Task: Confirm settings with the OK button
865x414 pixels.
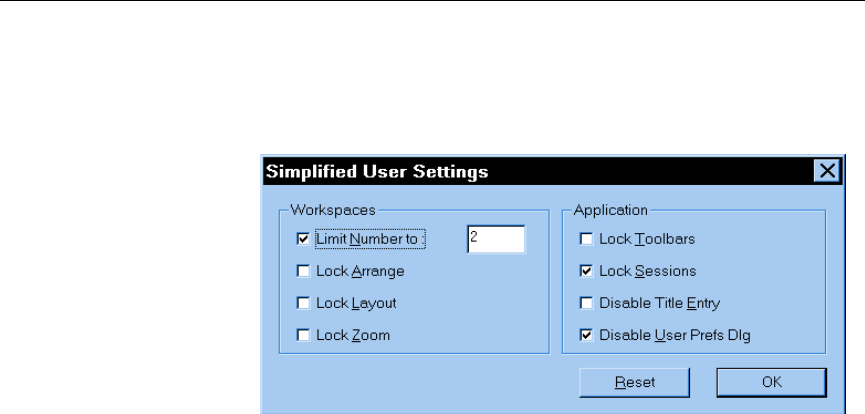Action: point(770,381)
